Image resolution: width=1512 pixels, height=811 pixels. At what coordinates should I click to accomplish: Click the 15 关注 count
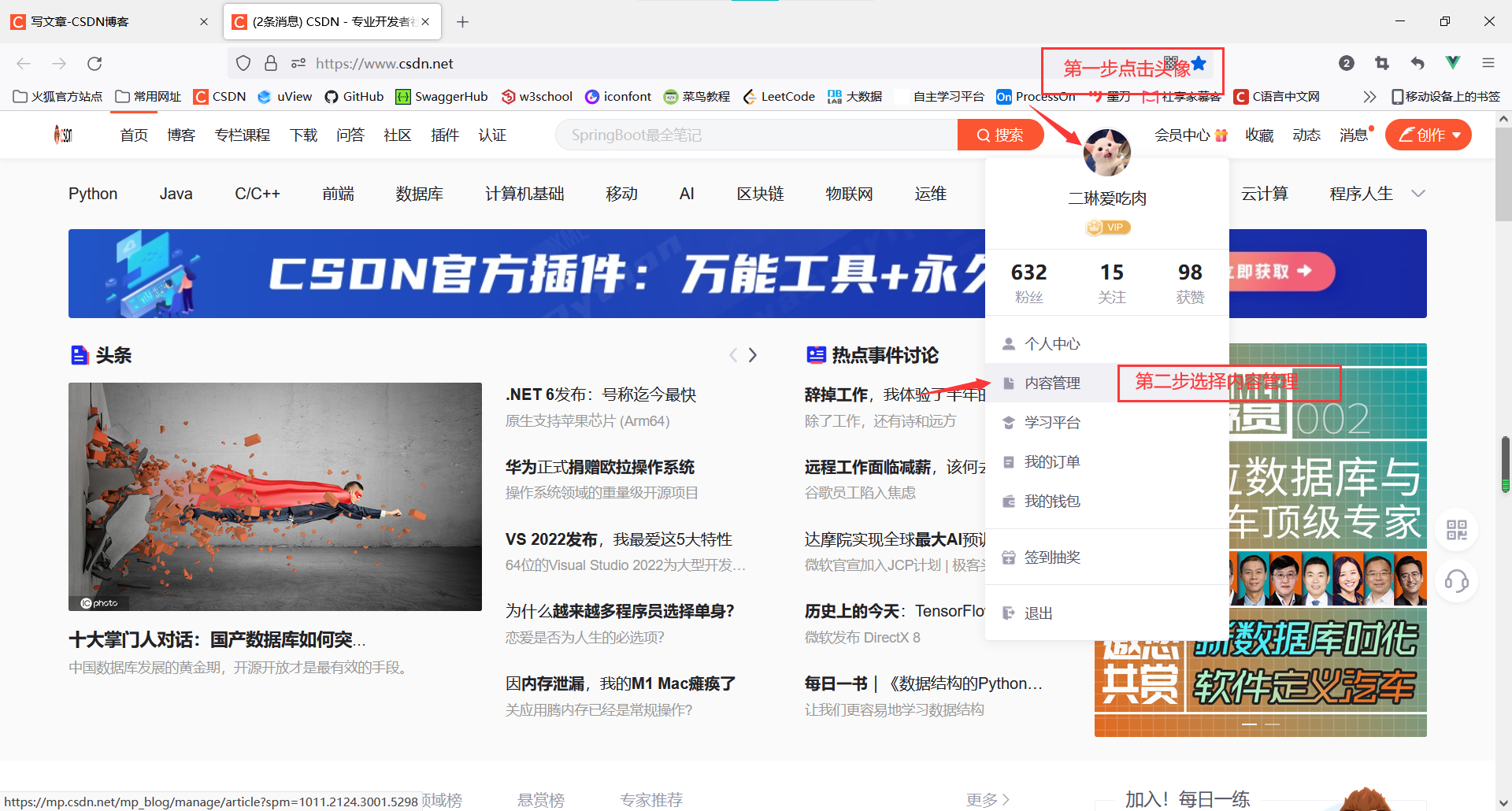(1111, 283)
